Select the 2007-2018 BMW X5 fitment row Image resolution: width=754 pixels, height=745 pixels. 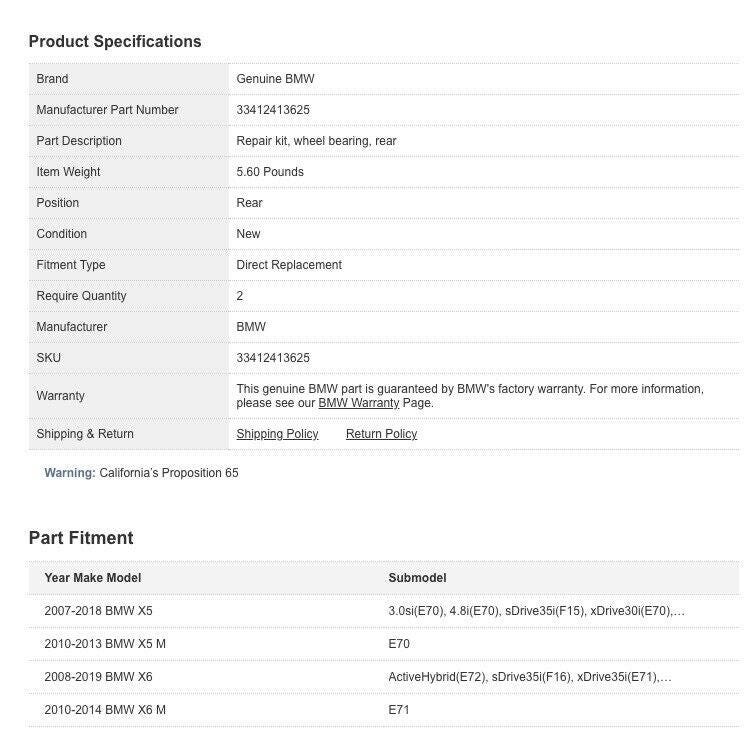click(x=98, y=610)
